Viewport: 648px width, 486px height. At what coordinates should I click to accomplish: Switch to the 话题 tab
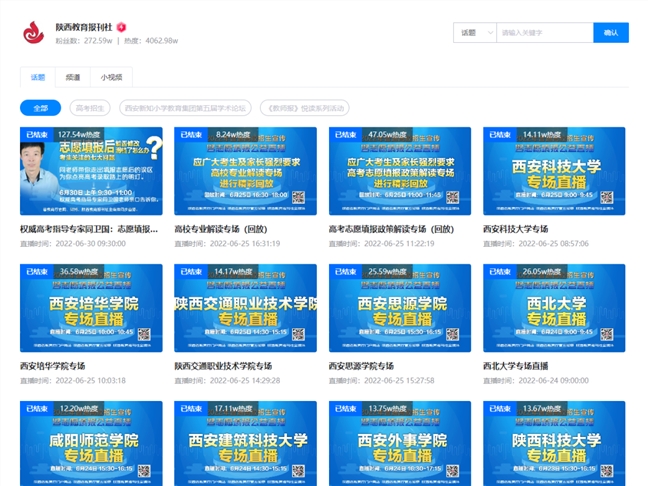click(x=38, y=77)
